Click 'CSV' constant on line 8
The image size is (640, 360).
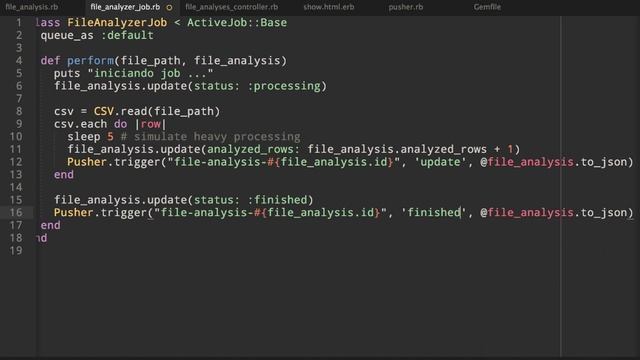[x=104, y=111]
